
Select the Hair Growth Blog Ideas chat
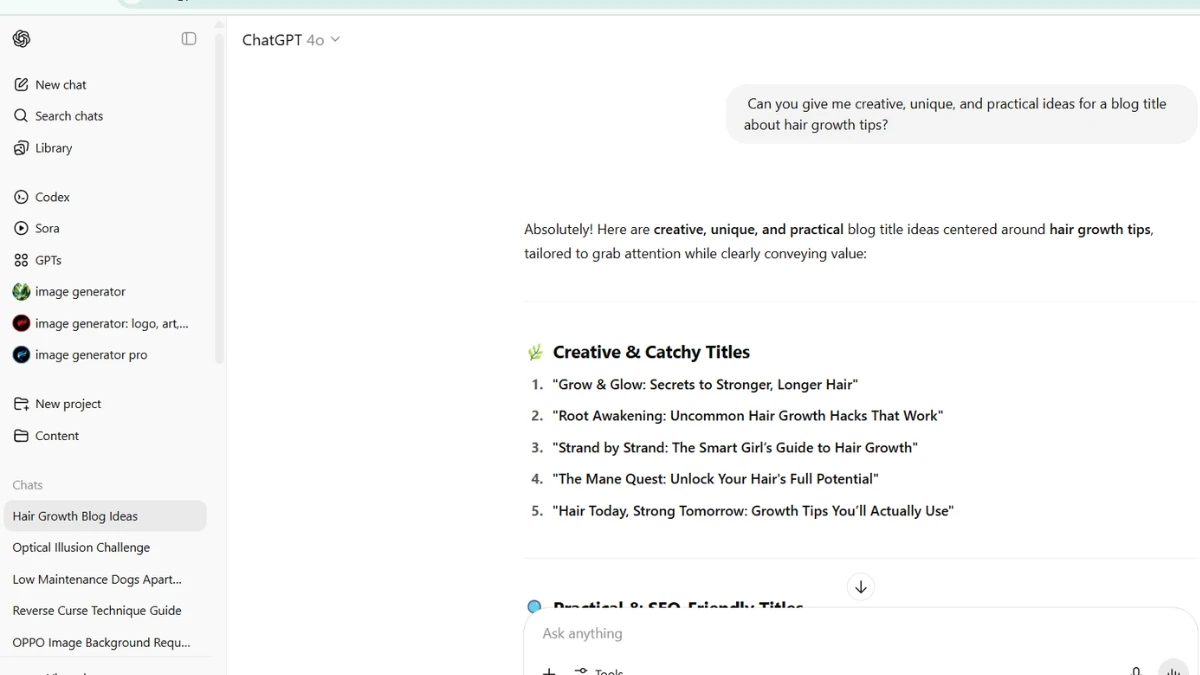106,516
